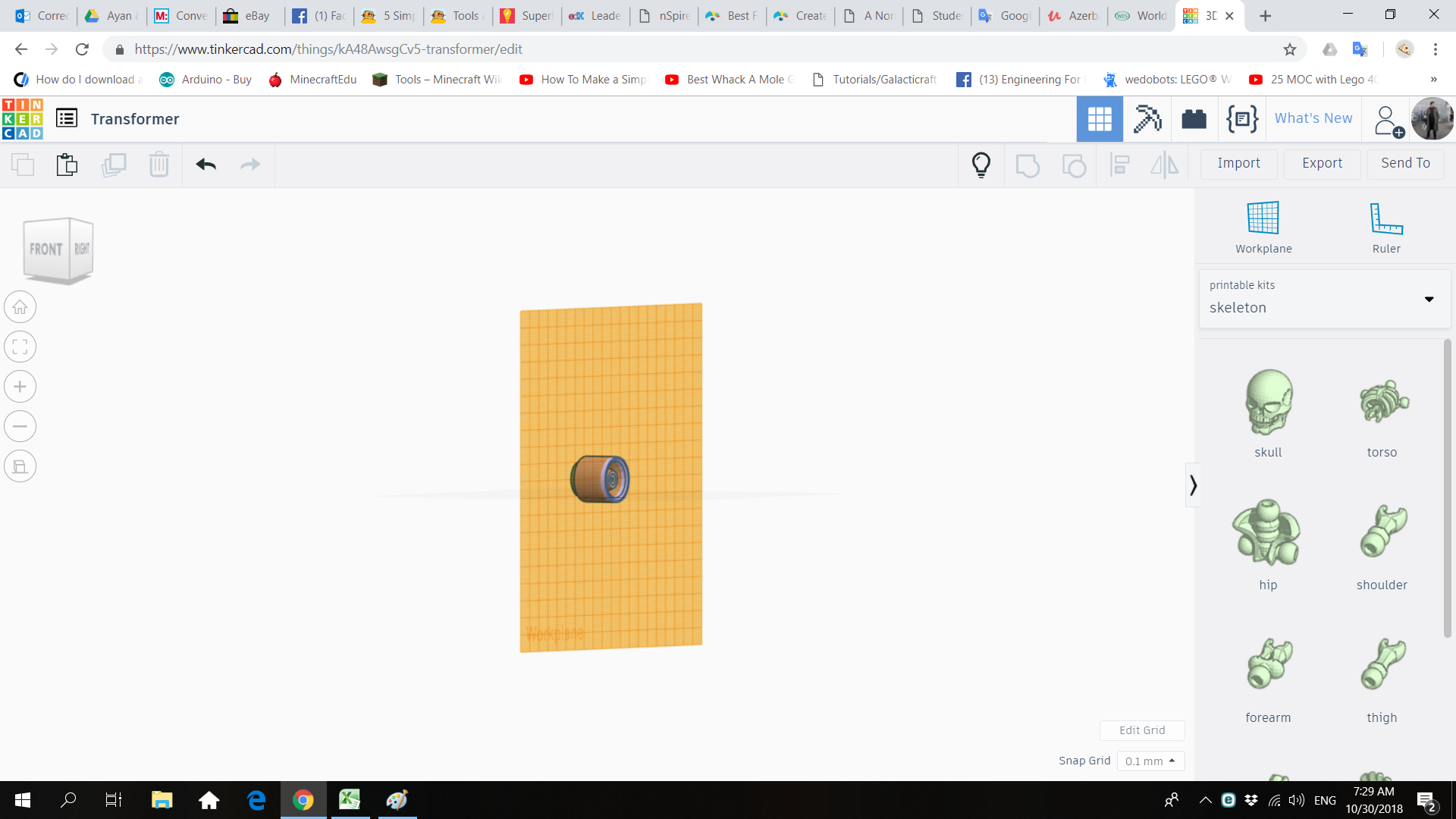Click the Edit Grid button
Viewport: 1456px width, 819px height.
(x=1142, y=730)
